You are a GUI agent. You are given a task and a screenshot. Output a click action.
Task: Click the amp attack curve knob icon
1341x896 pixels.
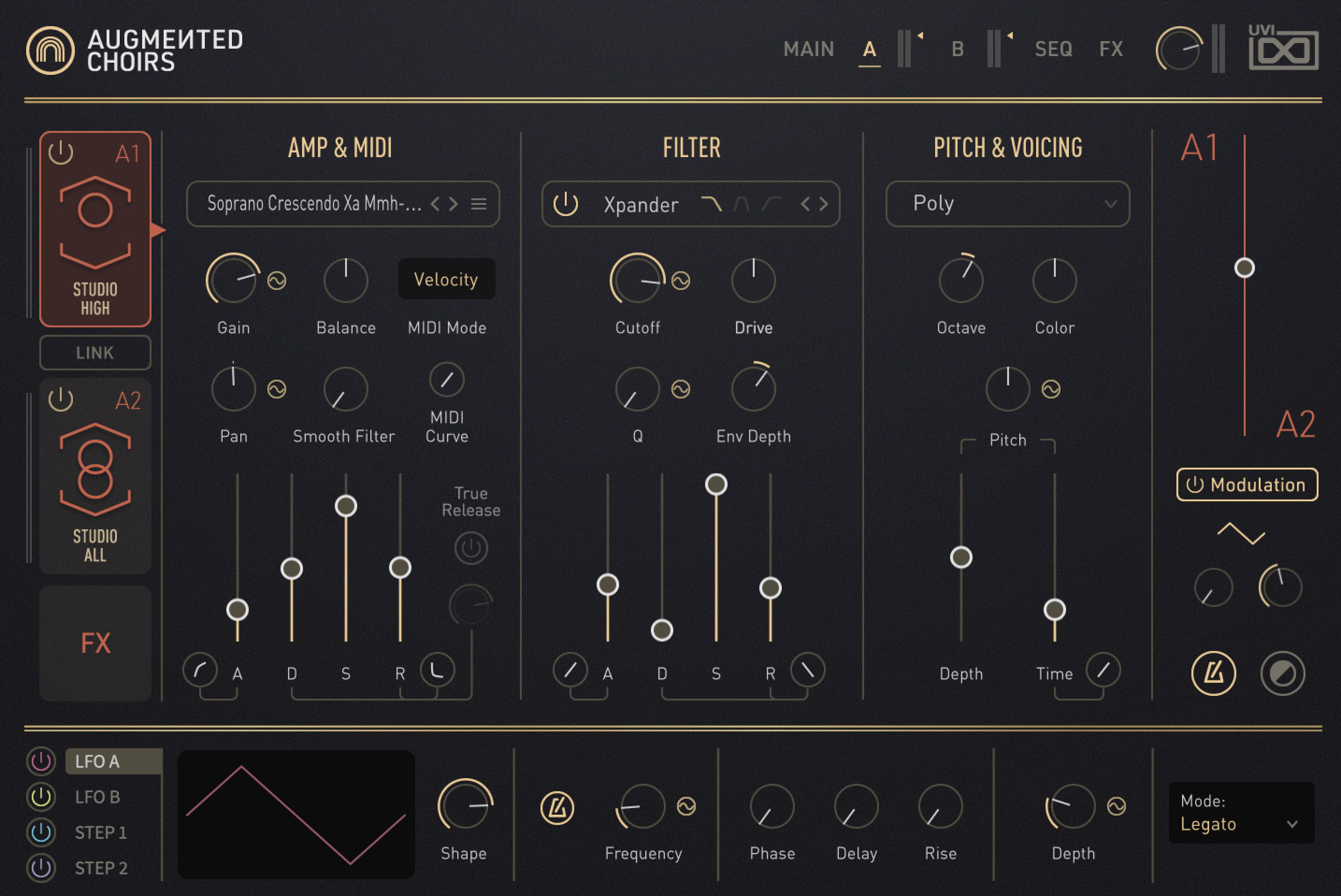[x=200, y=670]
